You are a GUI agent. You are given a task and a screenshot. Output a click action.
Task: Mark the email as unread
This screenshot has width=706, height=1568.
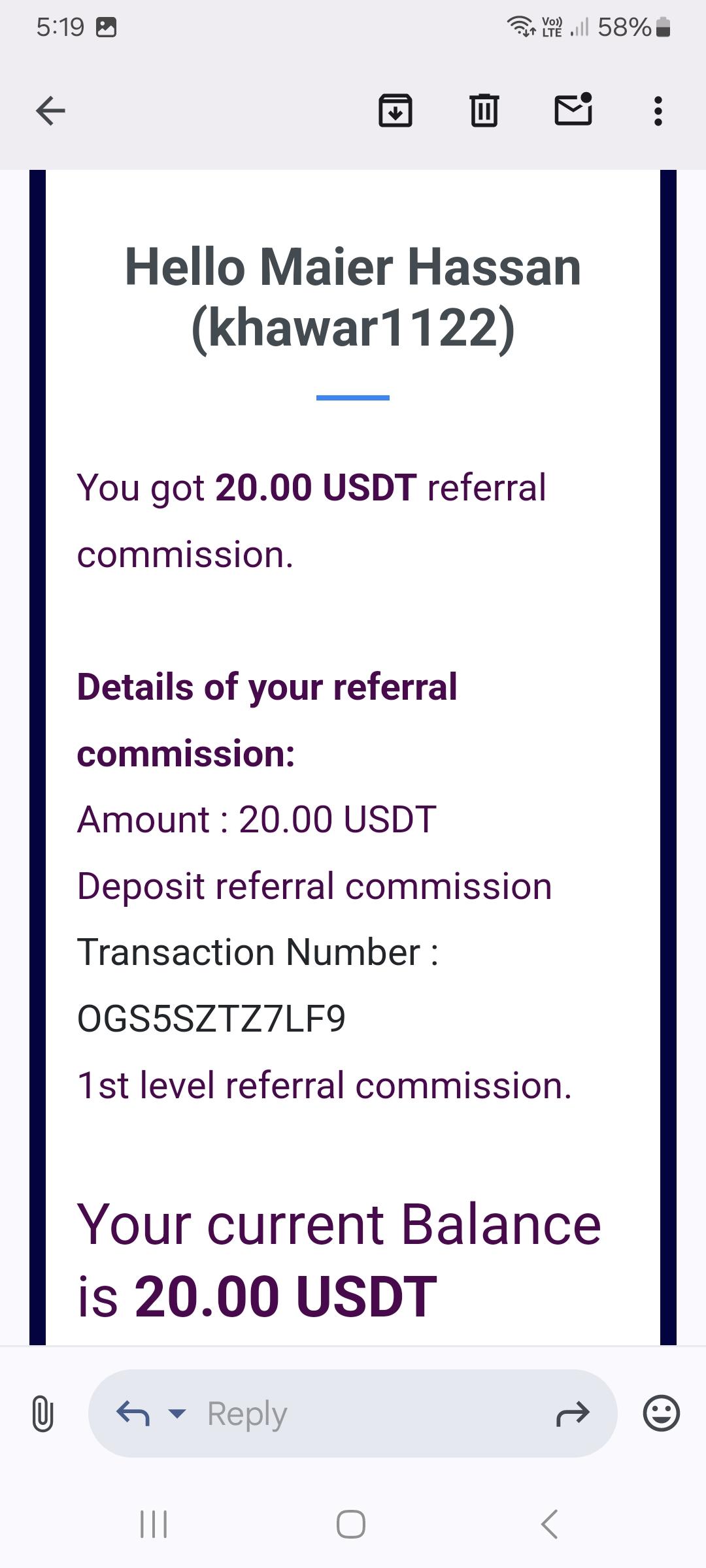[x=573, y=109]
